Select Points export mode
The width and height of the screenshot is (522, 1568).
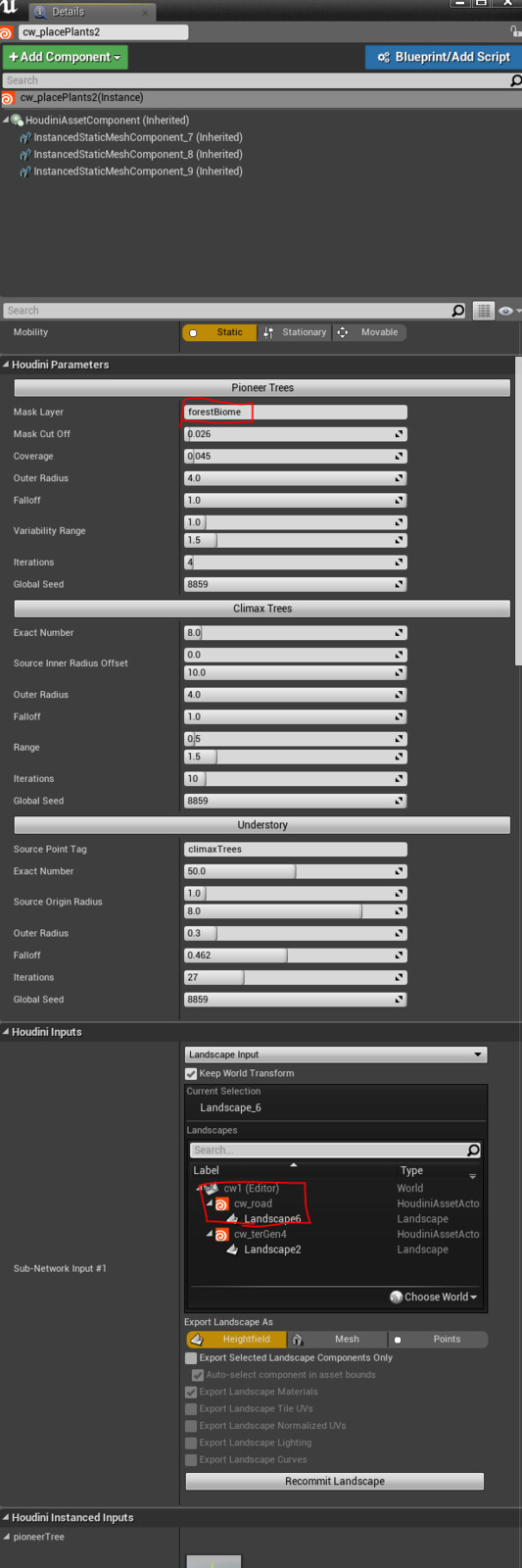(x=437, y=1340)
